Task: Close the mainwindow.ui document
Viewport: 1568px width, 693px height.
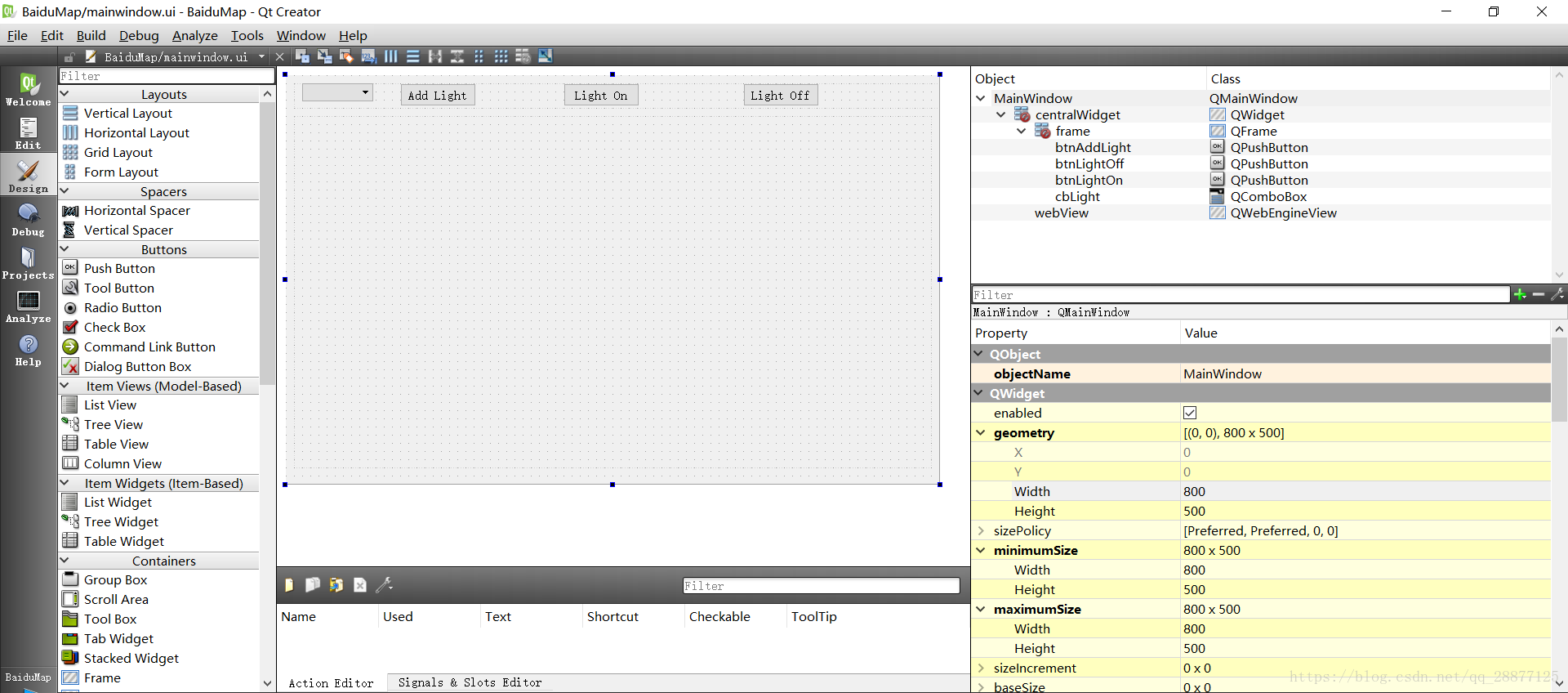Action: point(280,56)
